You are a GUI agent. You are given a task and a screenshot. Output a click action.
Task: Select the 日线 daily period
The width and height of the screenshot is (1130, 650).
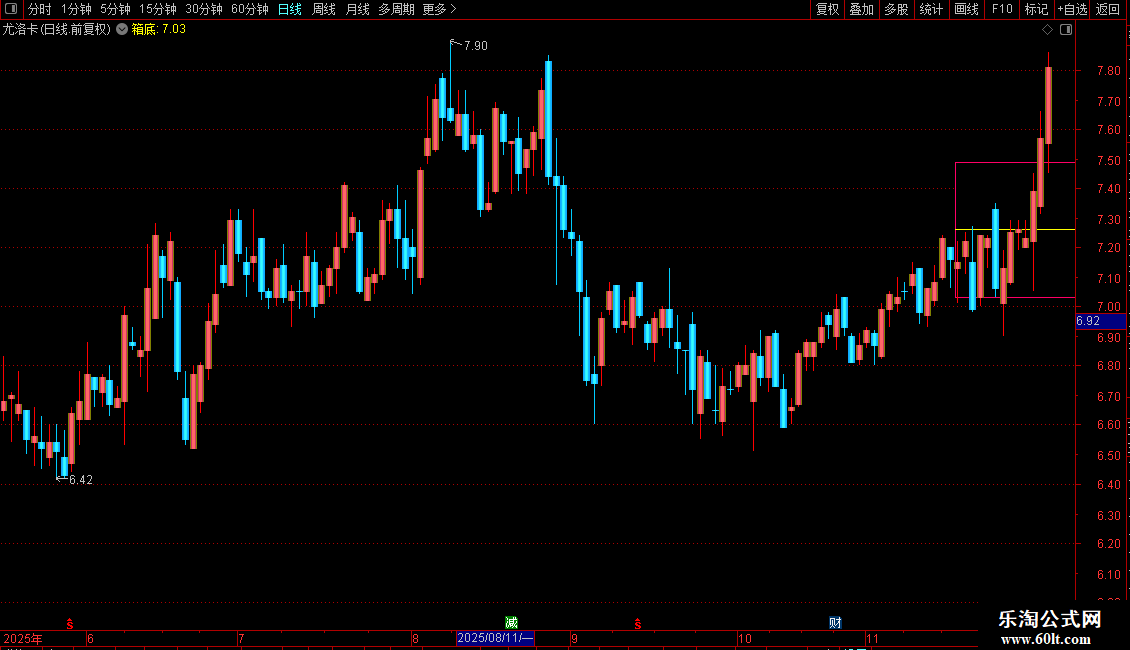tap(290, 9)
